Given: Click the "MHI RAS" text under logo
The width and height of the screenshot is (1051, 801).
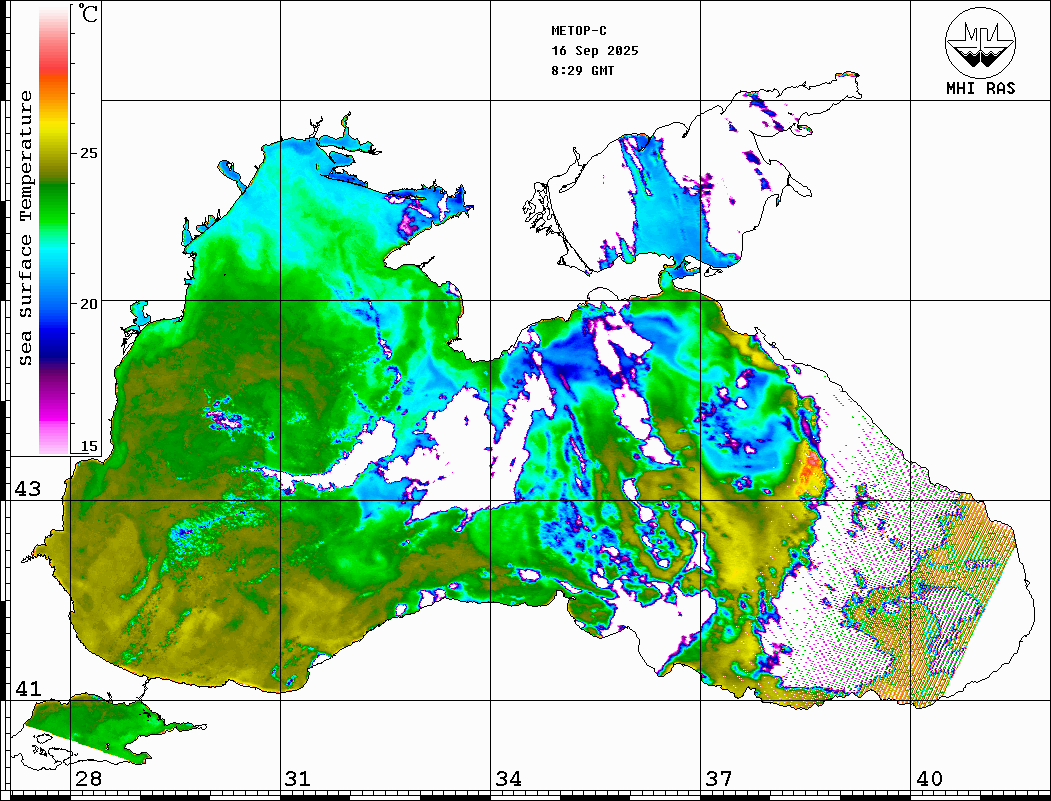Looking at the screenshot, I should coord(980,88).
